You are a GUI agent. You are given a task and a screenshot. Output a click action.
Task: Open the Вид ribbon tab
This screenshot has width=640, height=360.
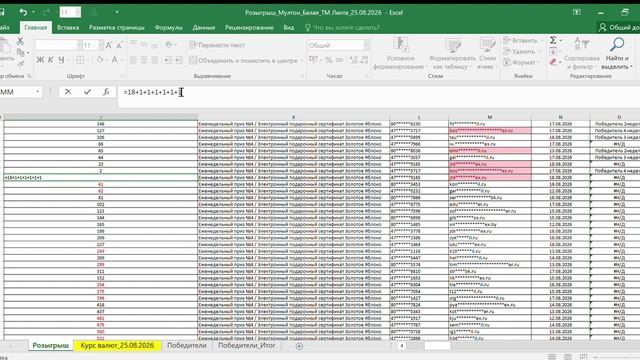(x=289, y=27)
